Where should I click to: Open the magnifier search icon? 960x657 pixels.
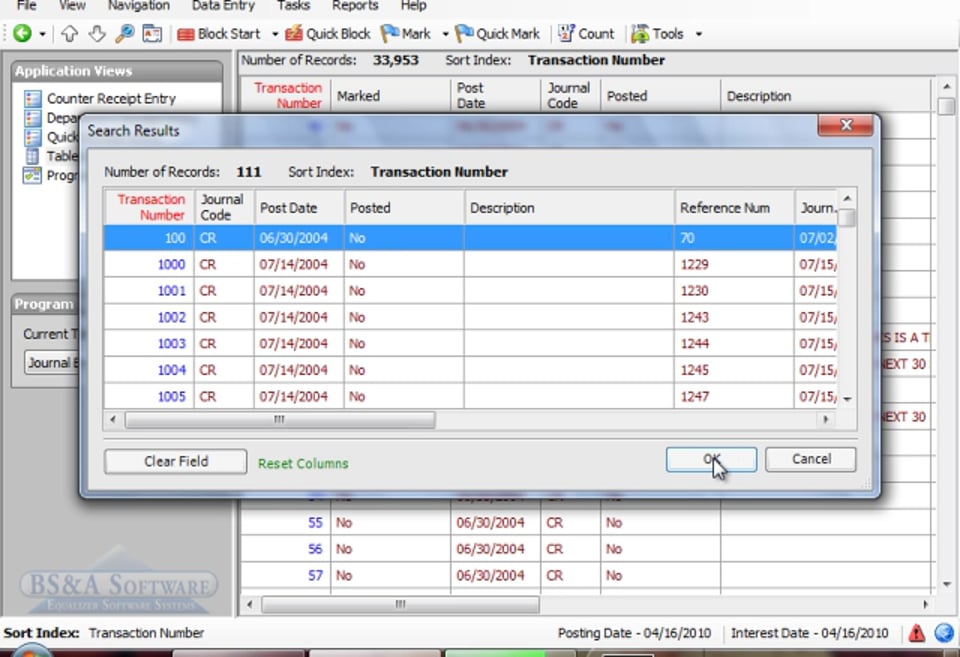pos(124,33)
